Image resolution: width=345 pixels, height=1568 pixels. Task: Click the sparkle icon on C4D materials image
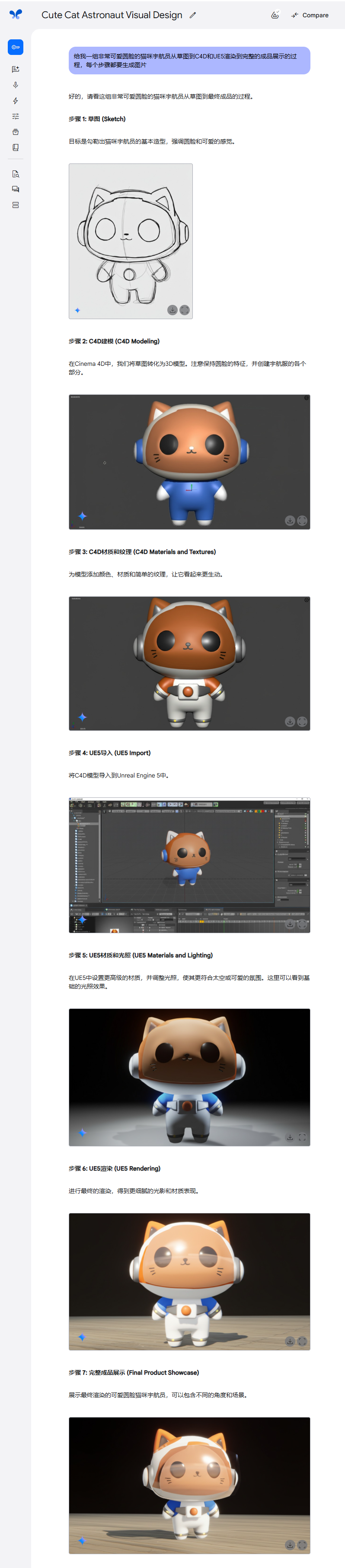tap(82, 717)
